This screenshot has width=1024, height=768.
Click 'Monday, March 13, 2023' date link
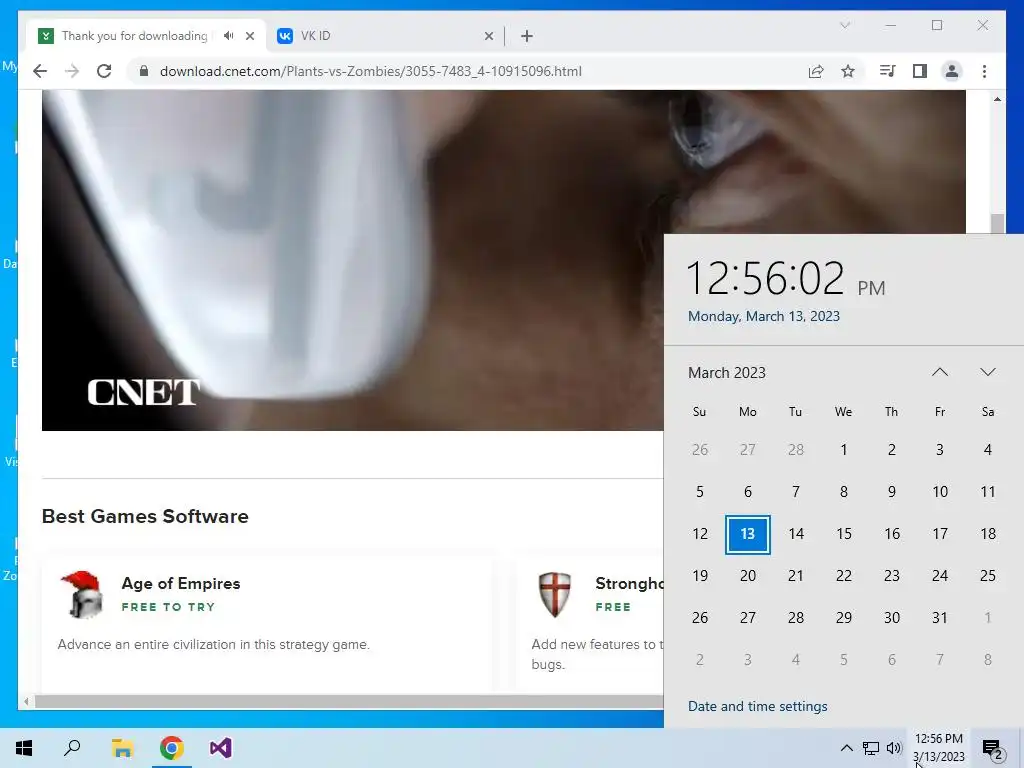763,316
